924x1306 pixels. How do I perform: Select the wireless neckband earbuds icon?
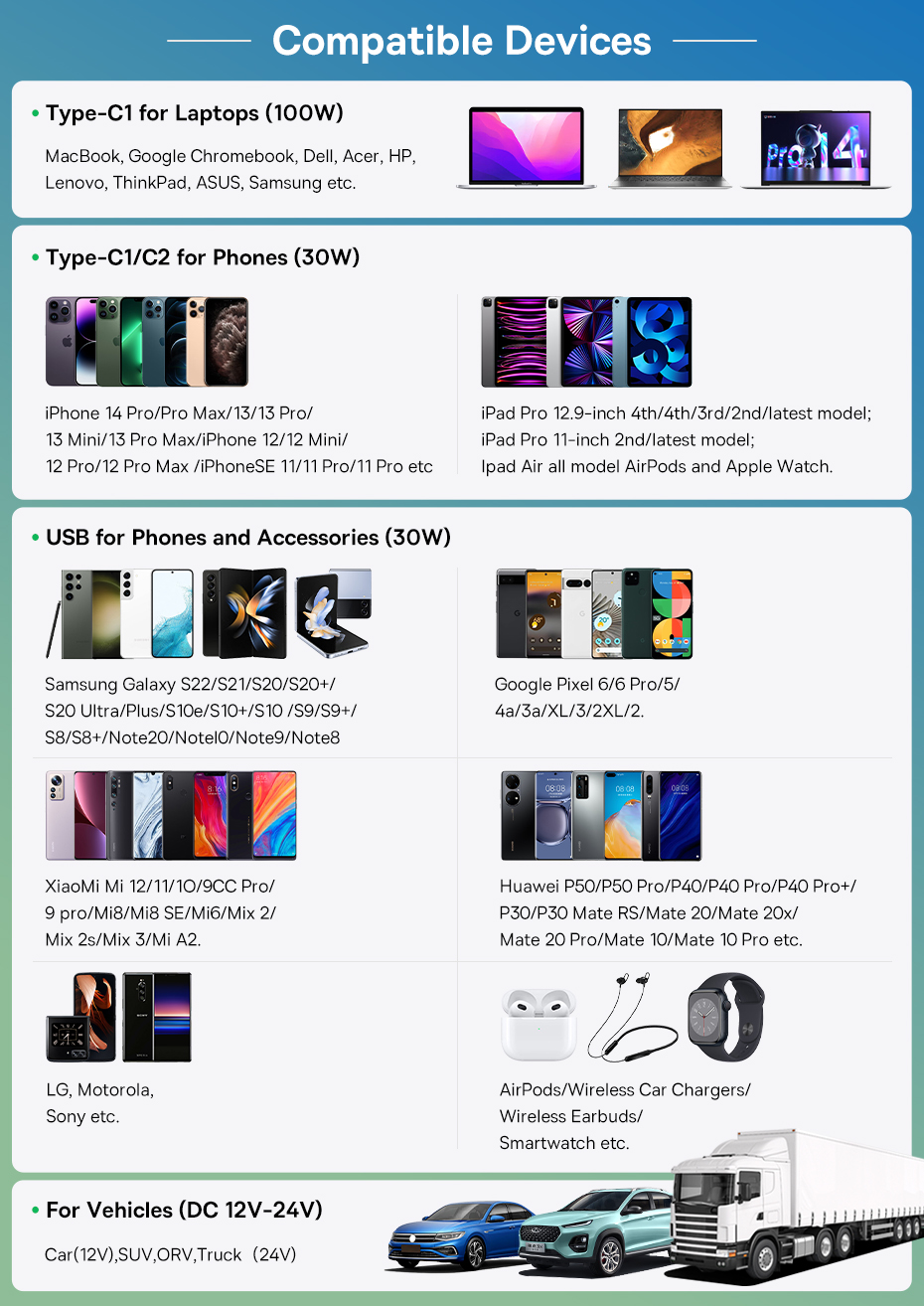[x=632, y=1017]
